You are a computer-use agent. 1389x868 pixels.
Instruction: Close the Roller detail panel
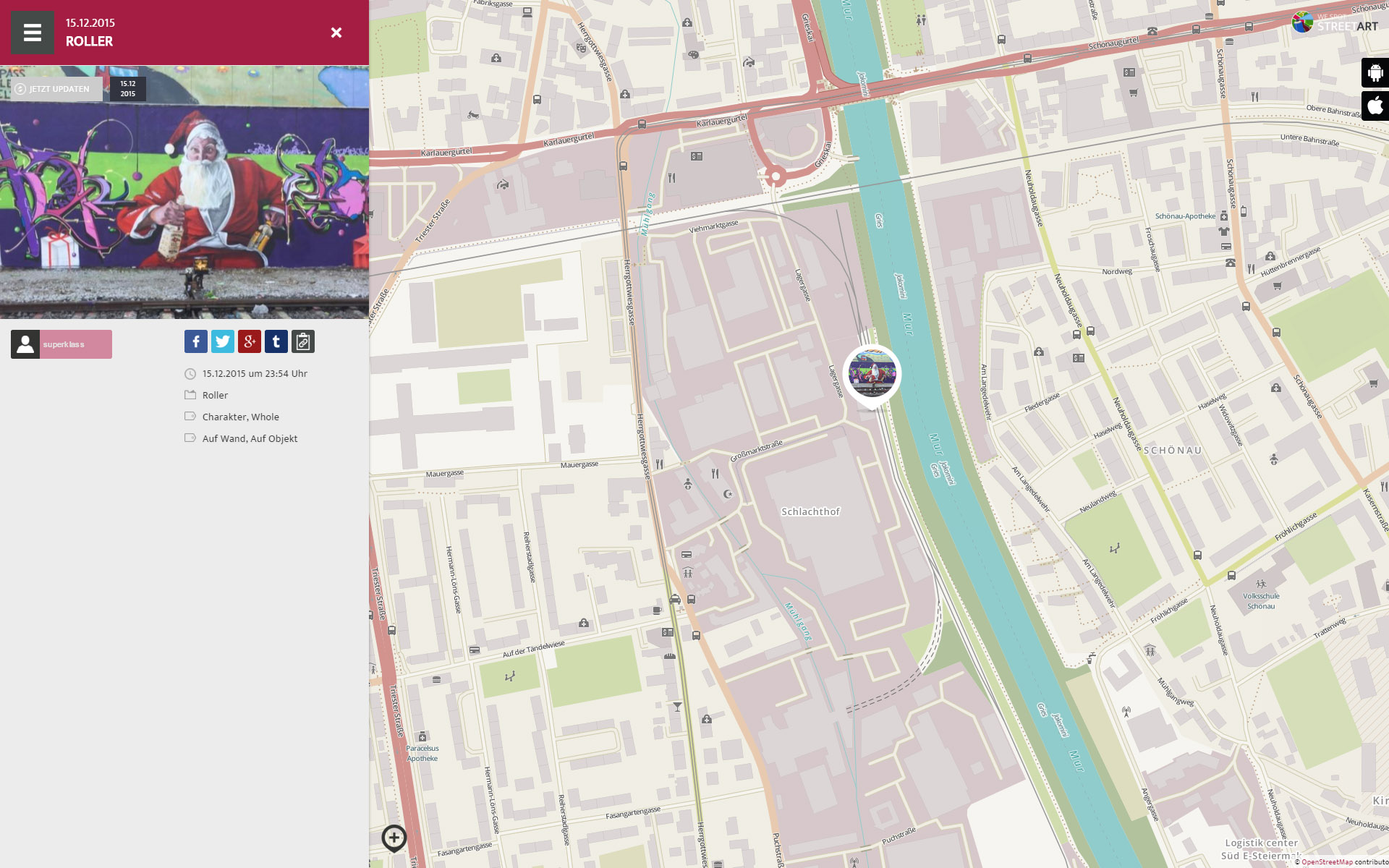(x=336, y=33)
